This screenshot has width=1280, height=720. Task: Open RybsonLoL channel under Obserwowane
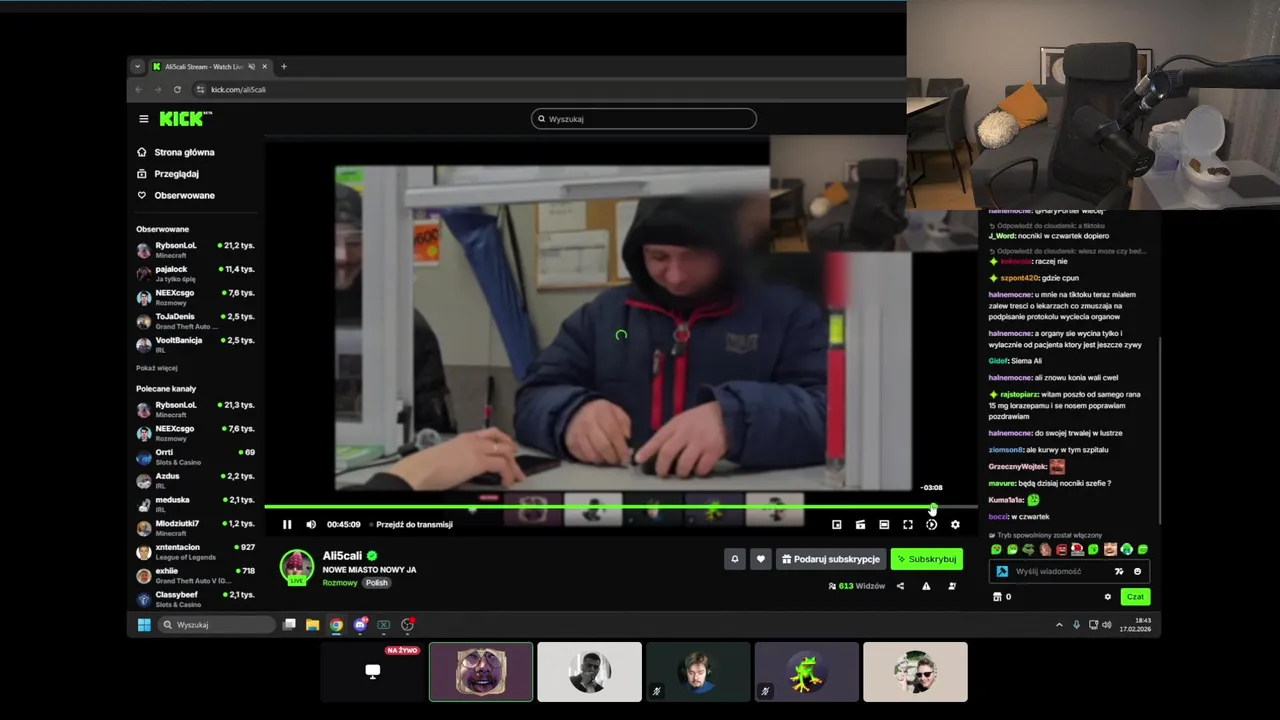(x=196, y=249)
